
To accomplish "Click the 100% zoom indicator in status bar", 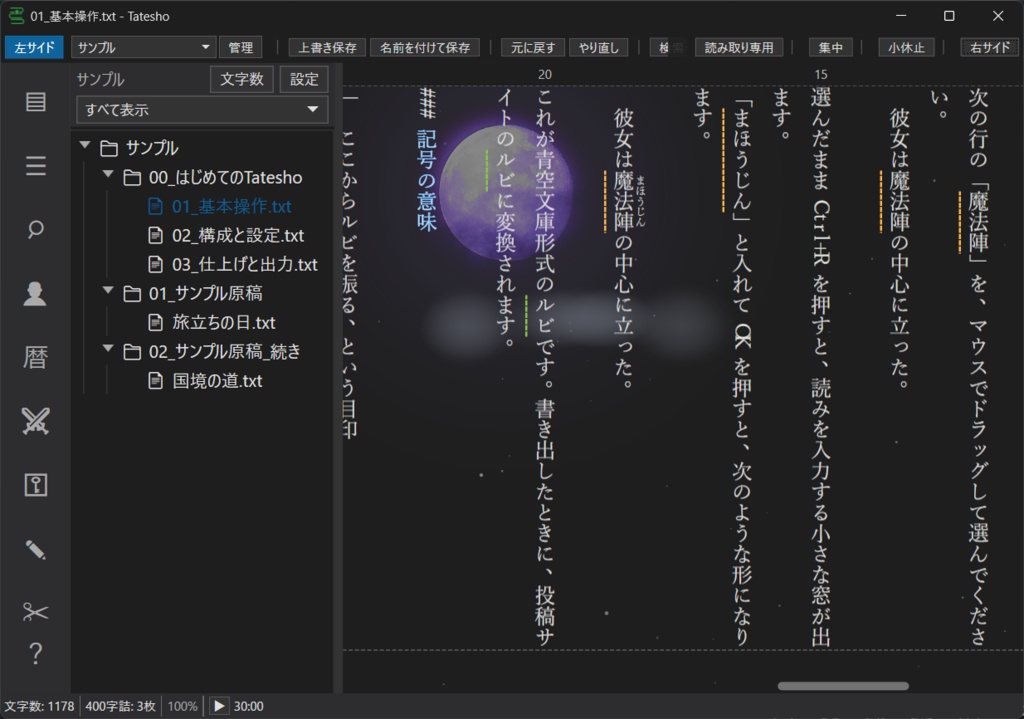I will pos(182,706).
